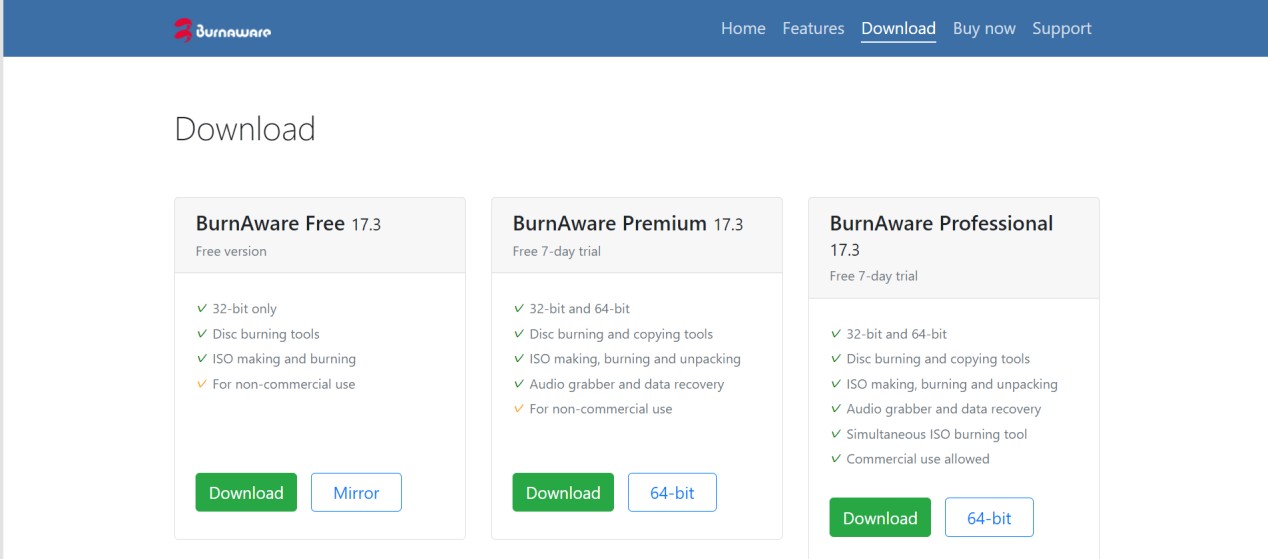Click 'ISO making and burning' text
This screenshot has height=559, width=1268.
coord(284,359)
